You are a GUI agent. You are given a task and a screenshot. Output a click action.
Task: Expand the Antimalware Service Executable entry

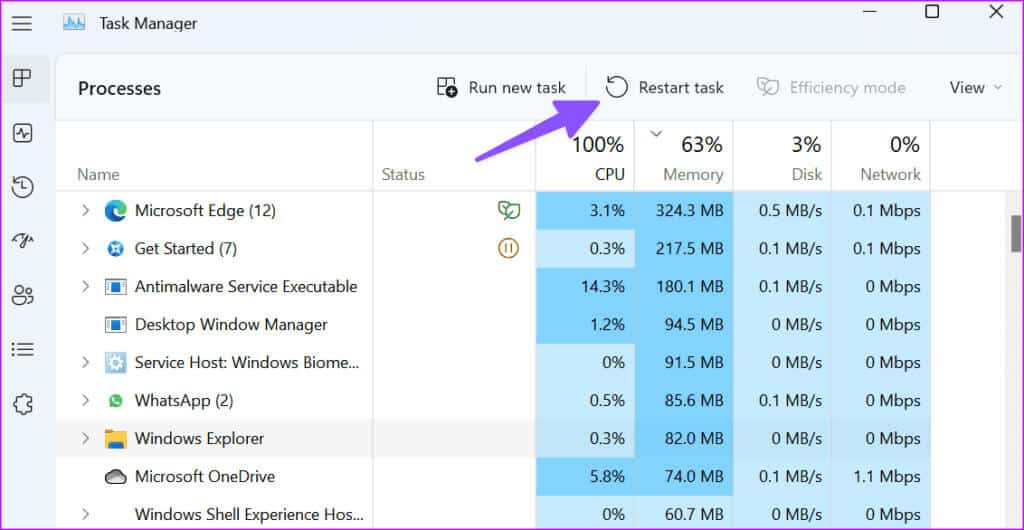click(85, 287)
